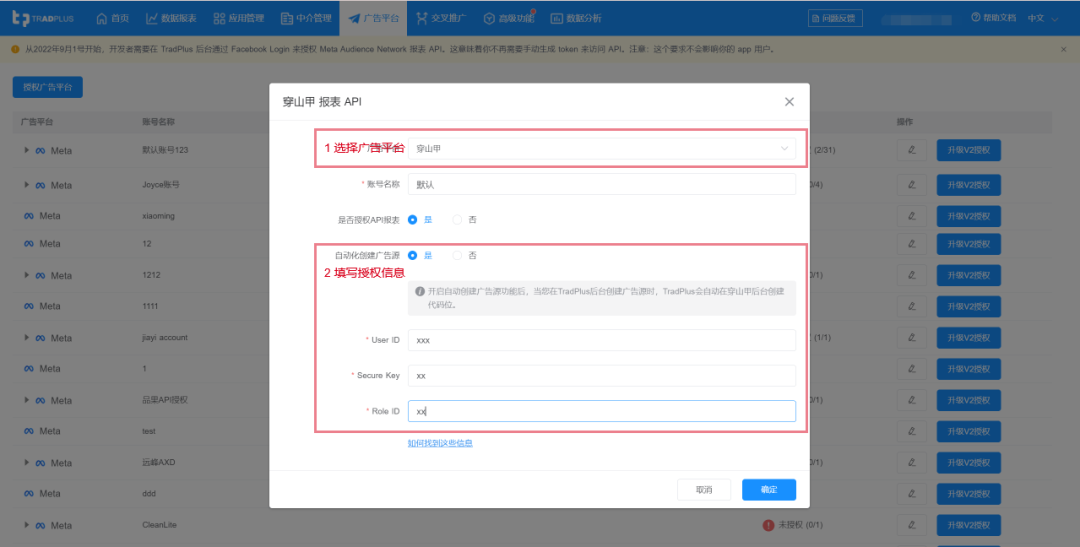
Task: Click the Meta logo icon in xiaoming row
Action: coord(30,216)
